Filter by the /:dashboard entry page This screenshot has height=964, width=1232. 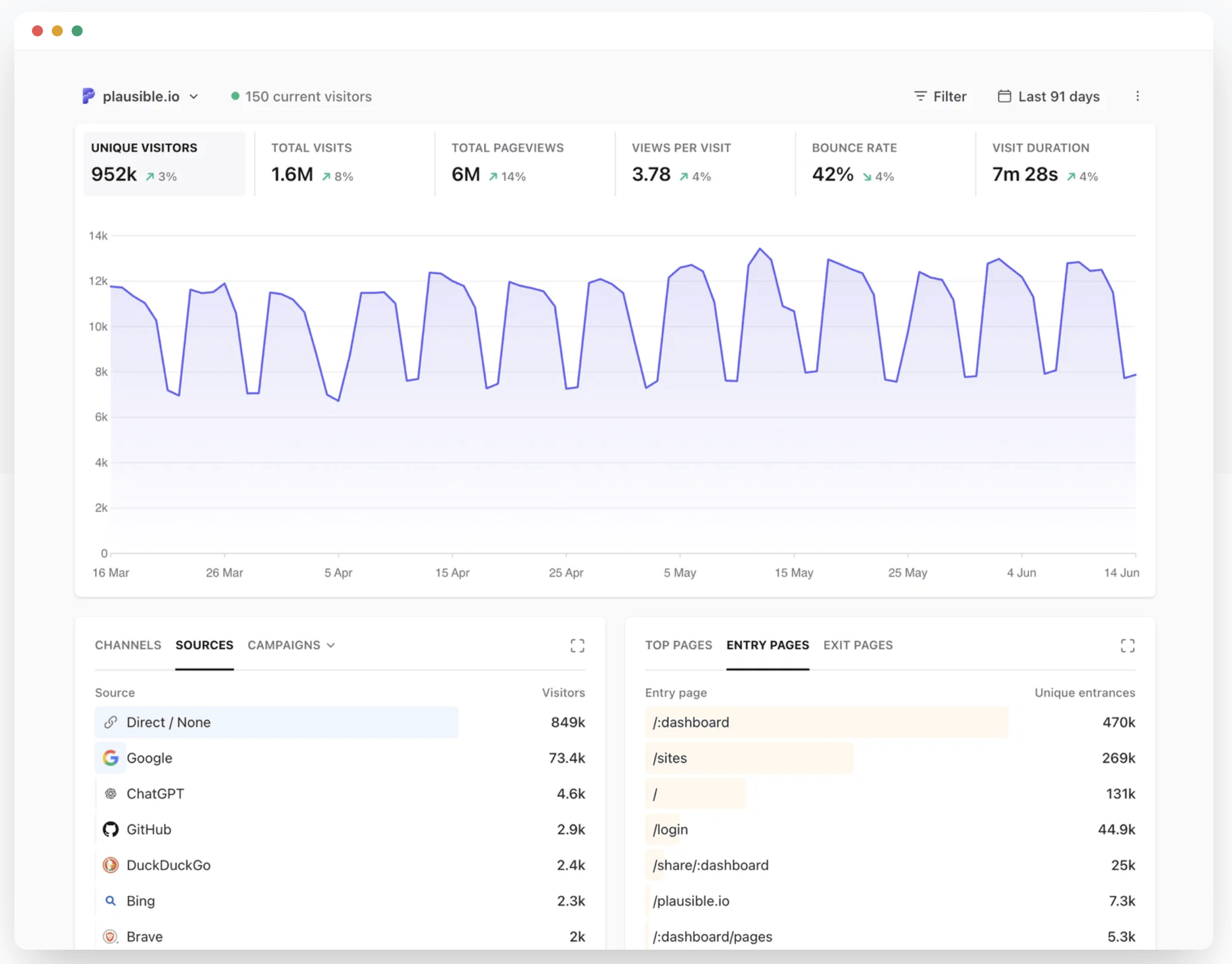(890, 722)
